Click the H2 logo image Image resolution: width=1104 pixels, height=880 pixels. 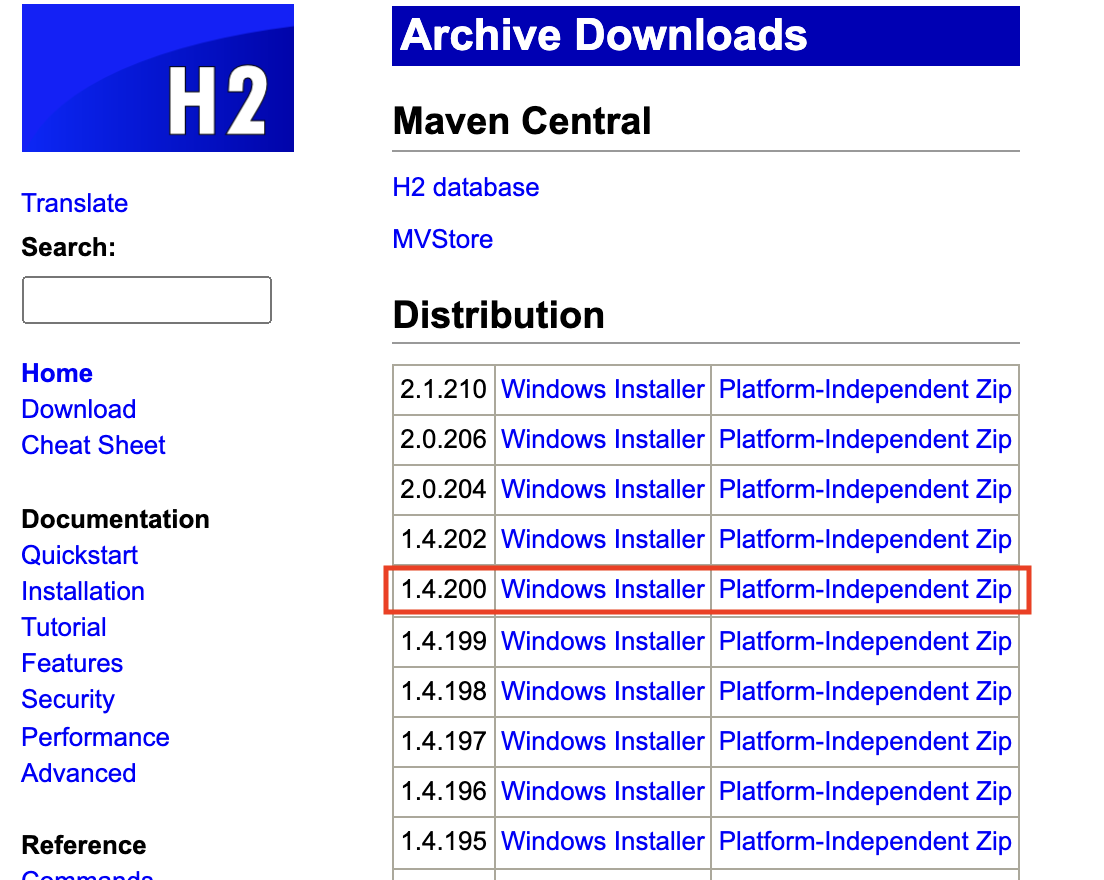pyautogui.click(x=158, y=78)
